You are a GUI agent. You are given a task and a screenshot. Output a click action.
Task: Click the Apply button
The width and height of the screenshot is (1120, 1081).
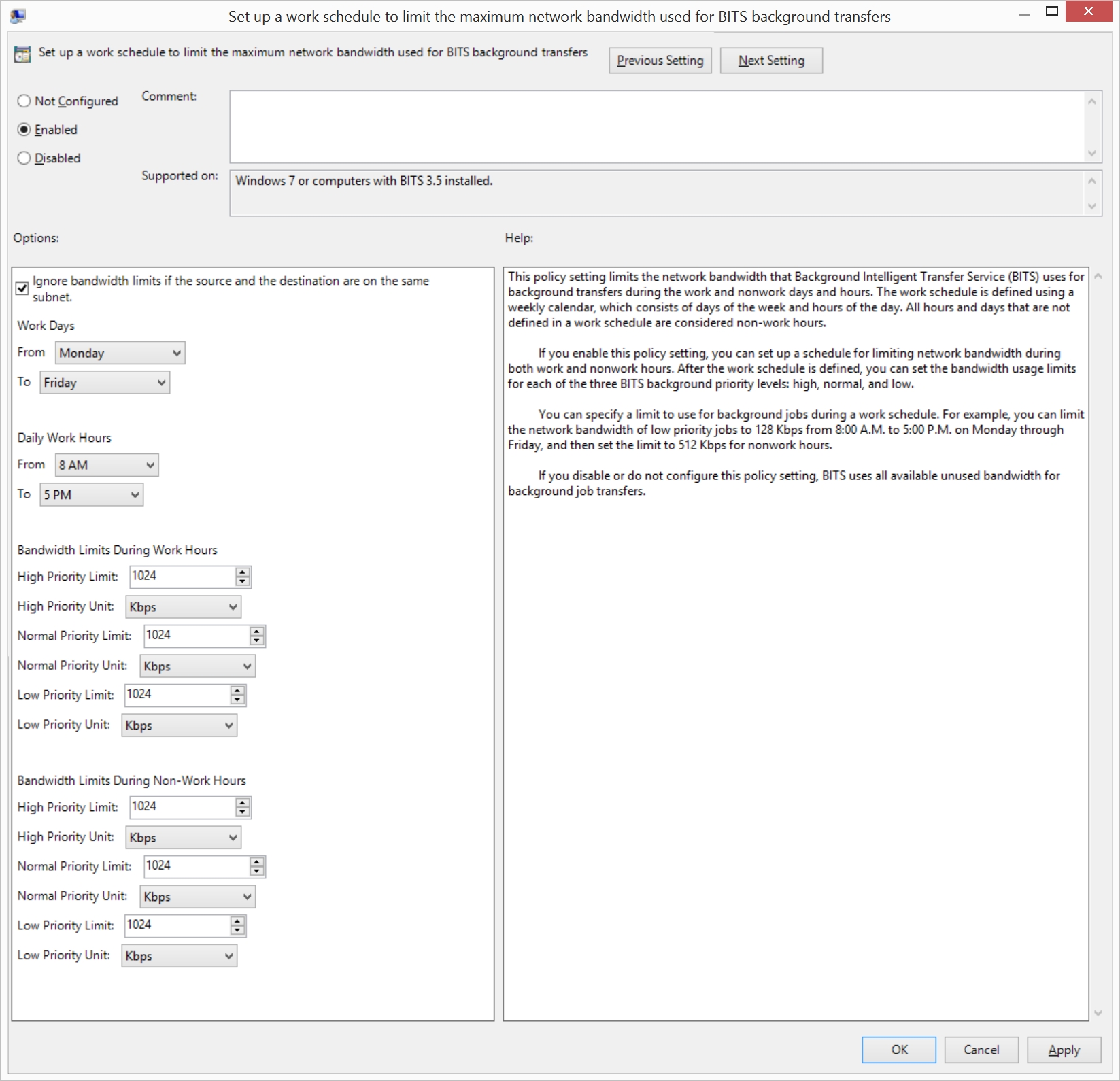(1063, 1050)
